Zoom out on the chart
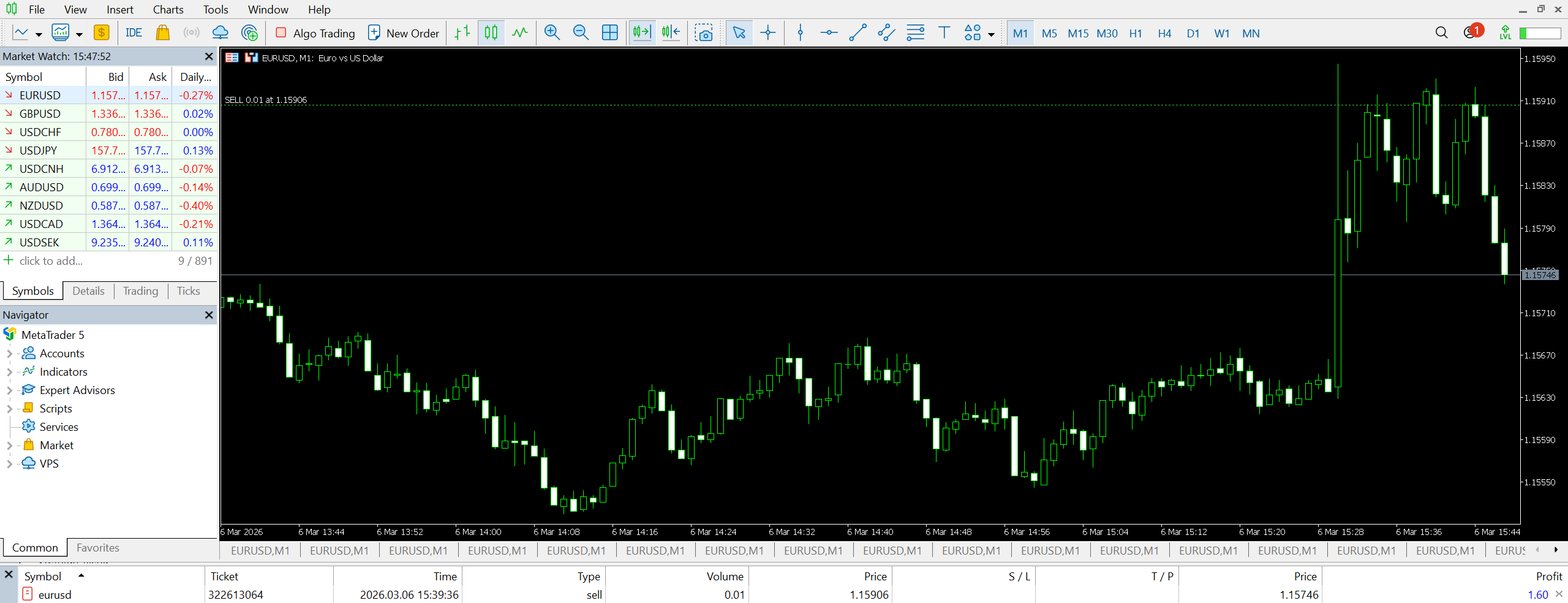The image size is (1568, 603). (x=581, y=33)
